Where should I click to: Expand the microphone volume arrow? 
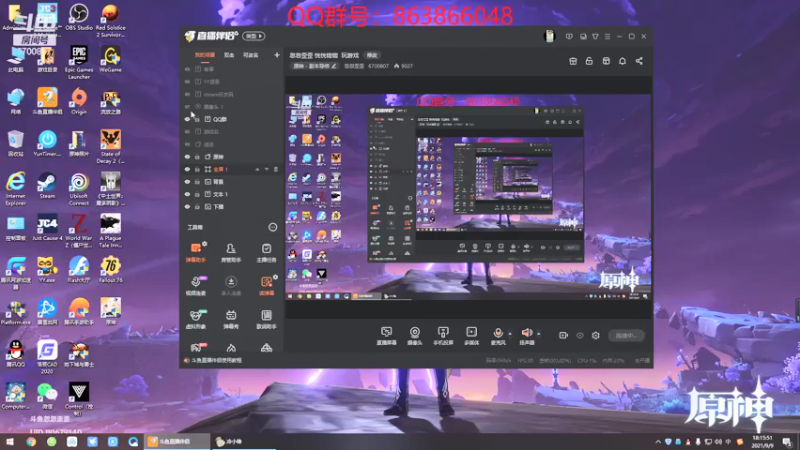[510, 334]
